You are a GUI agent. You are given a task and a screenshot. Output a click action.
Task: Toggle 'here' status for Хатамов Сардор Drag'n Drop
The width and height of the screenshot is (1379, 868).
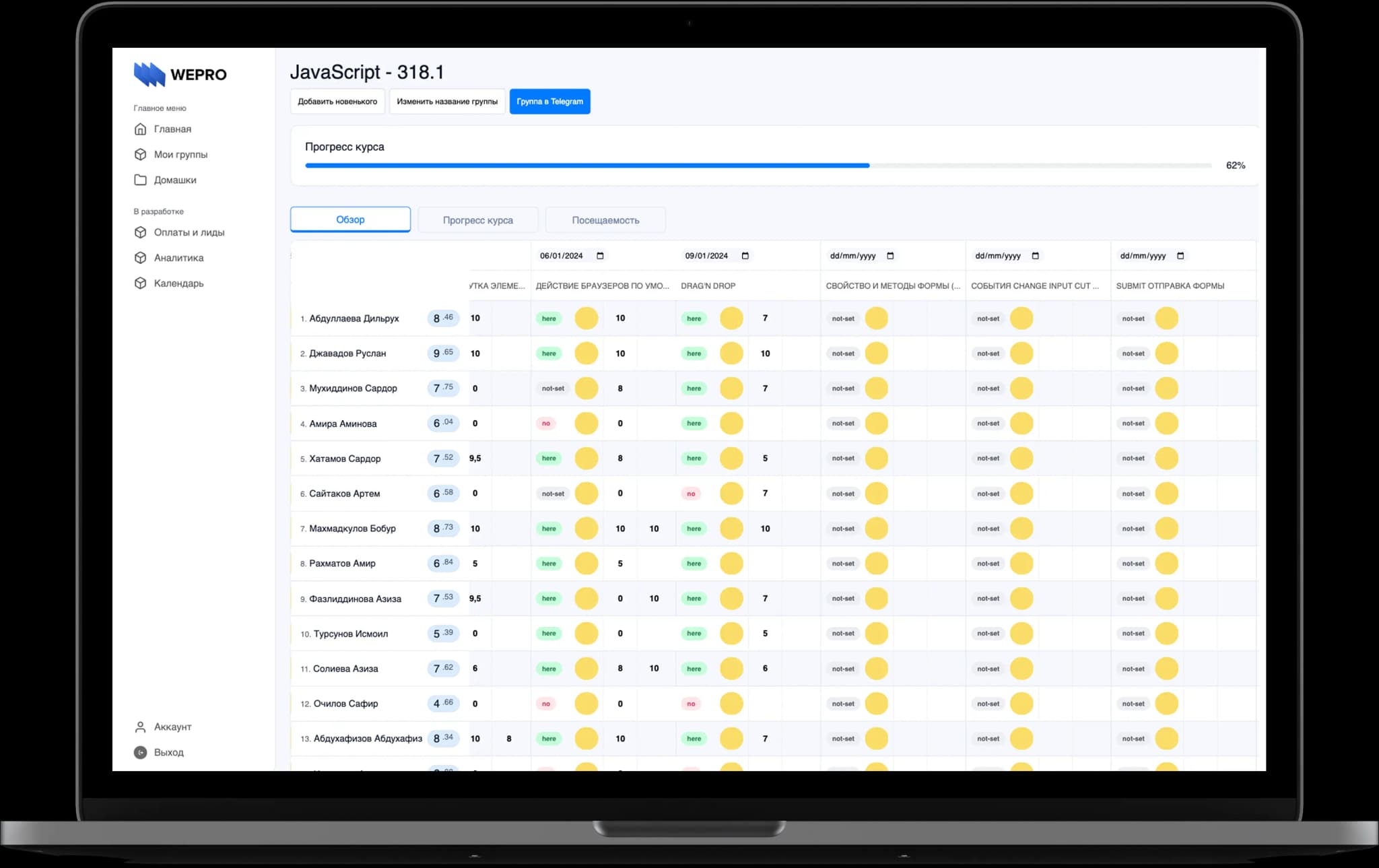(694, 459)
